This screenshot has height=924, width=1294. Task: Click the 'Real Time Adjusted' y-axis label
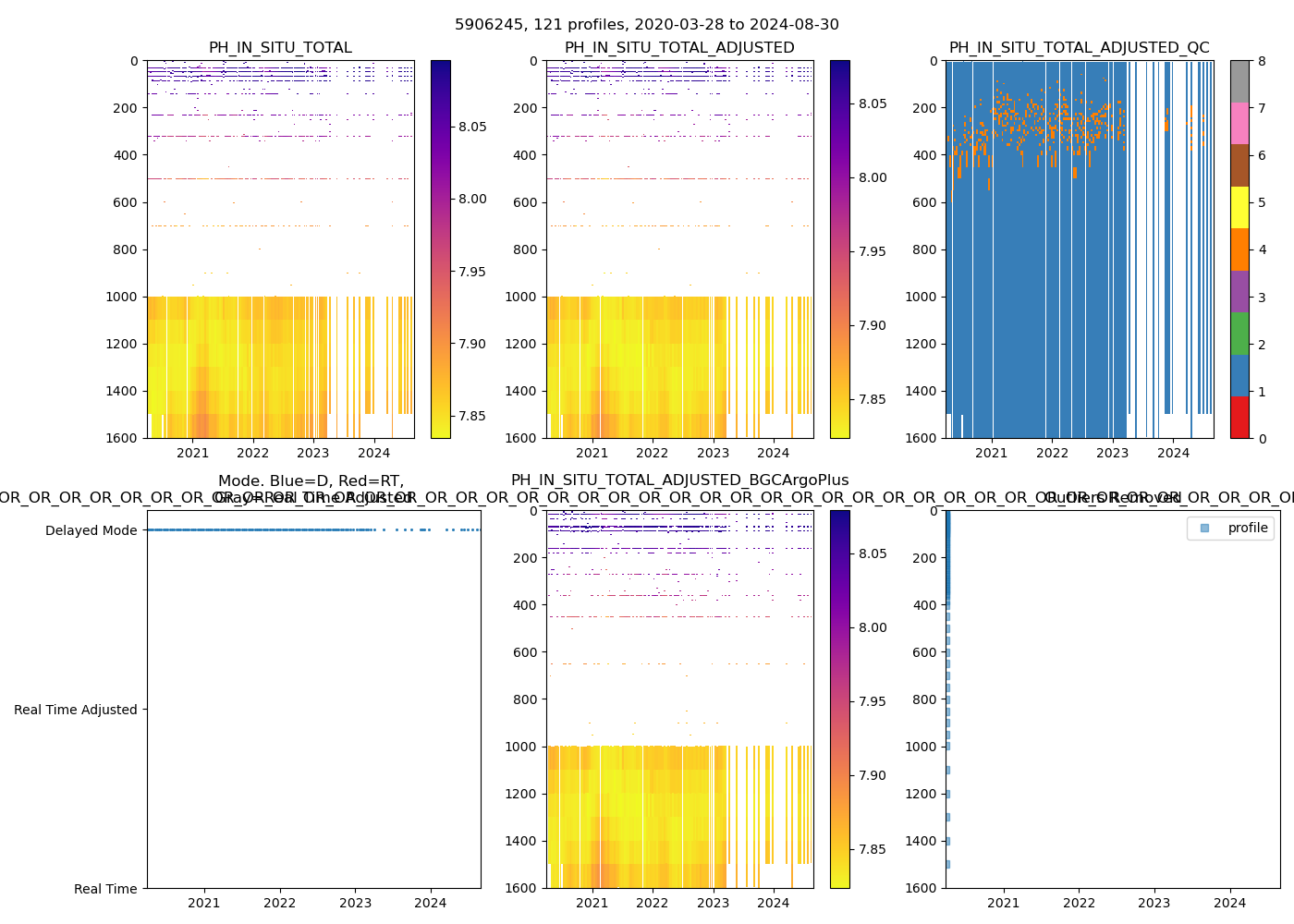[x=75, y=711]
